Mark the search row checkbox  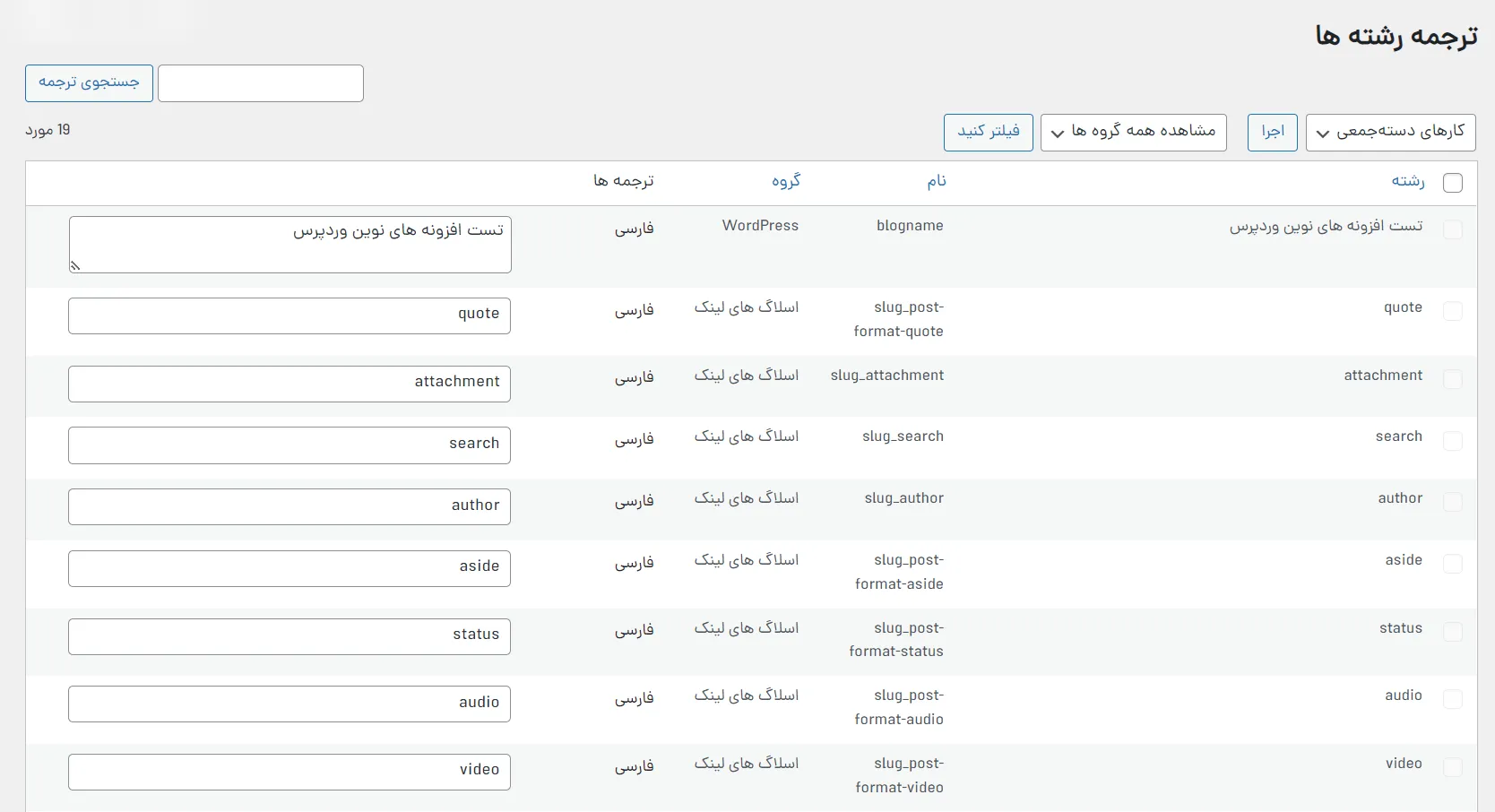click(x=1453, y=440)
